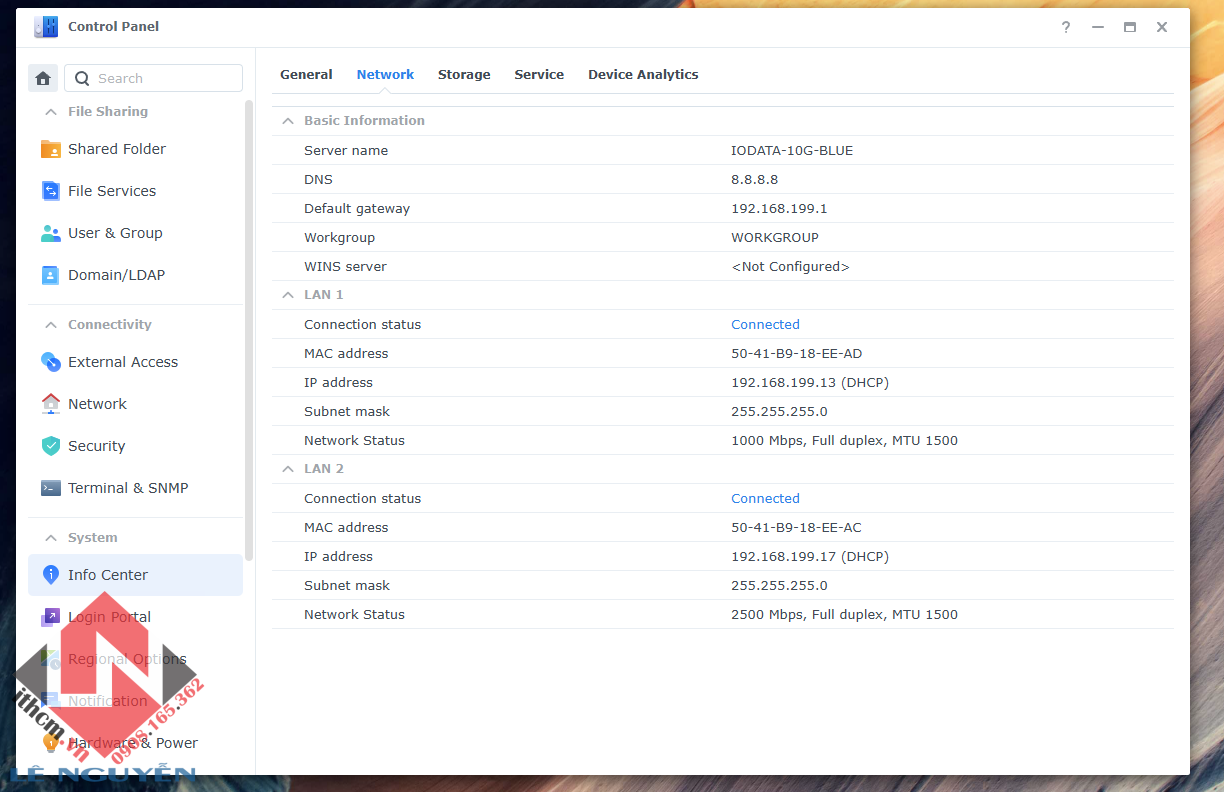The image size is (1224, 792).
Task: Click the Home icon button
Action: point(43,78)
